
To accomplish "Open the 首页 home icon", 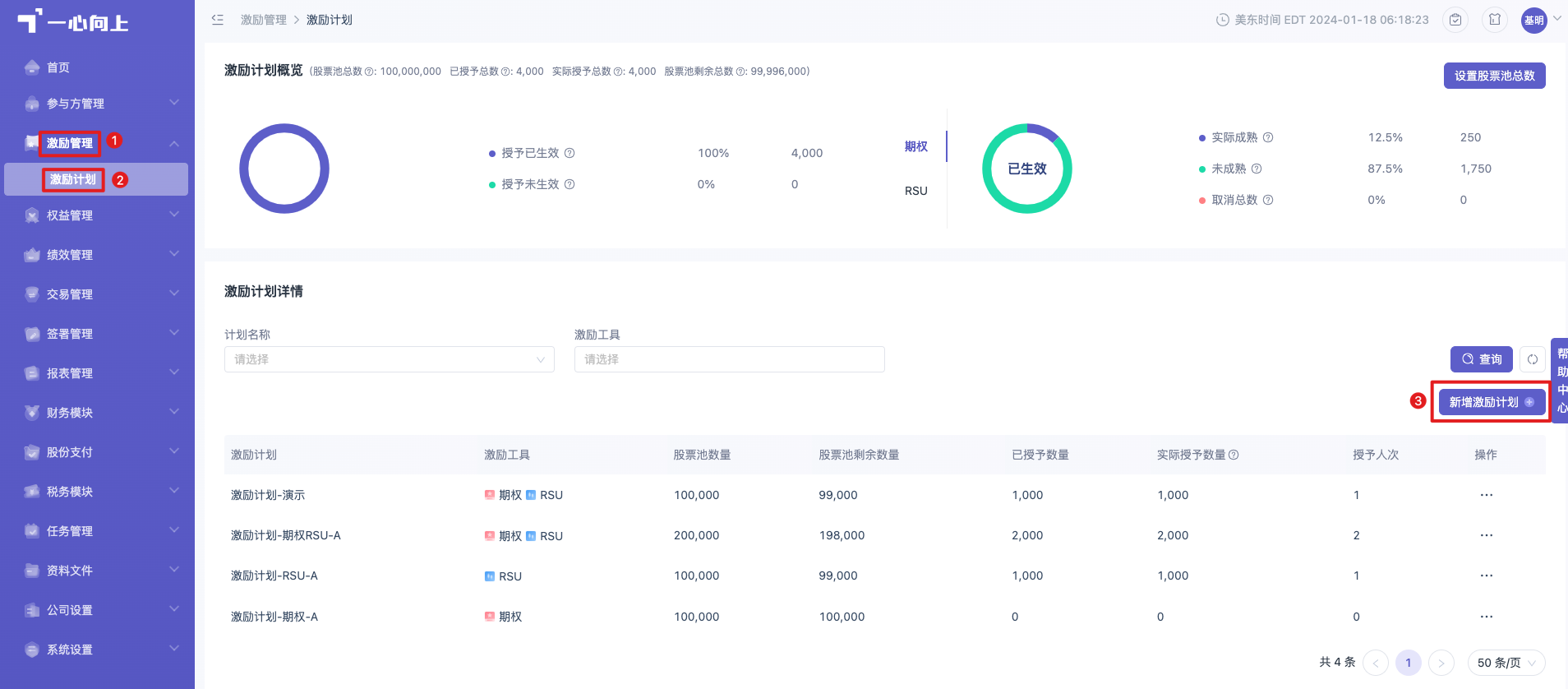I will tap(32, 67).
